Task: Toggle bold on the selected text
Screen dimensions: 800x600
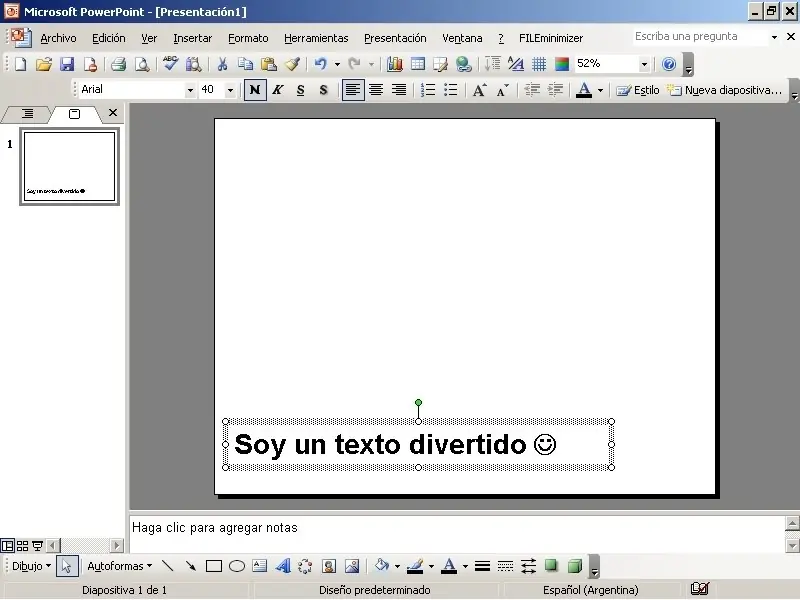Action: coord(254,90)
